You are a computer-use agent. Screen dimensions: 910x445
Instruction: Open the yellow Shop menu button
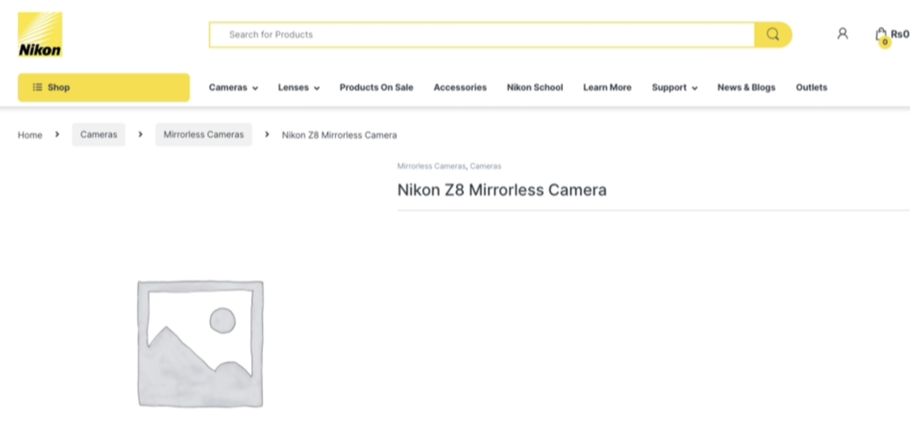pos(104,87)
